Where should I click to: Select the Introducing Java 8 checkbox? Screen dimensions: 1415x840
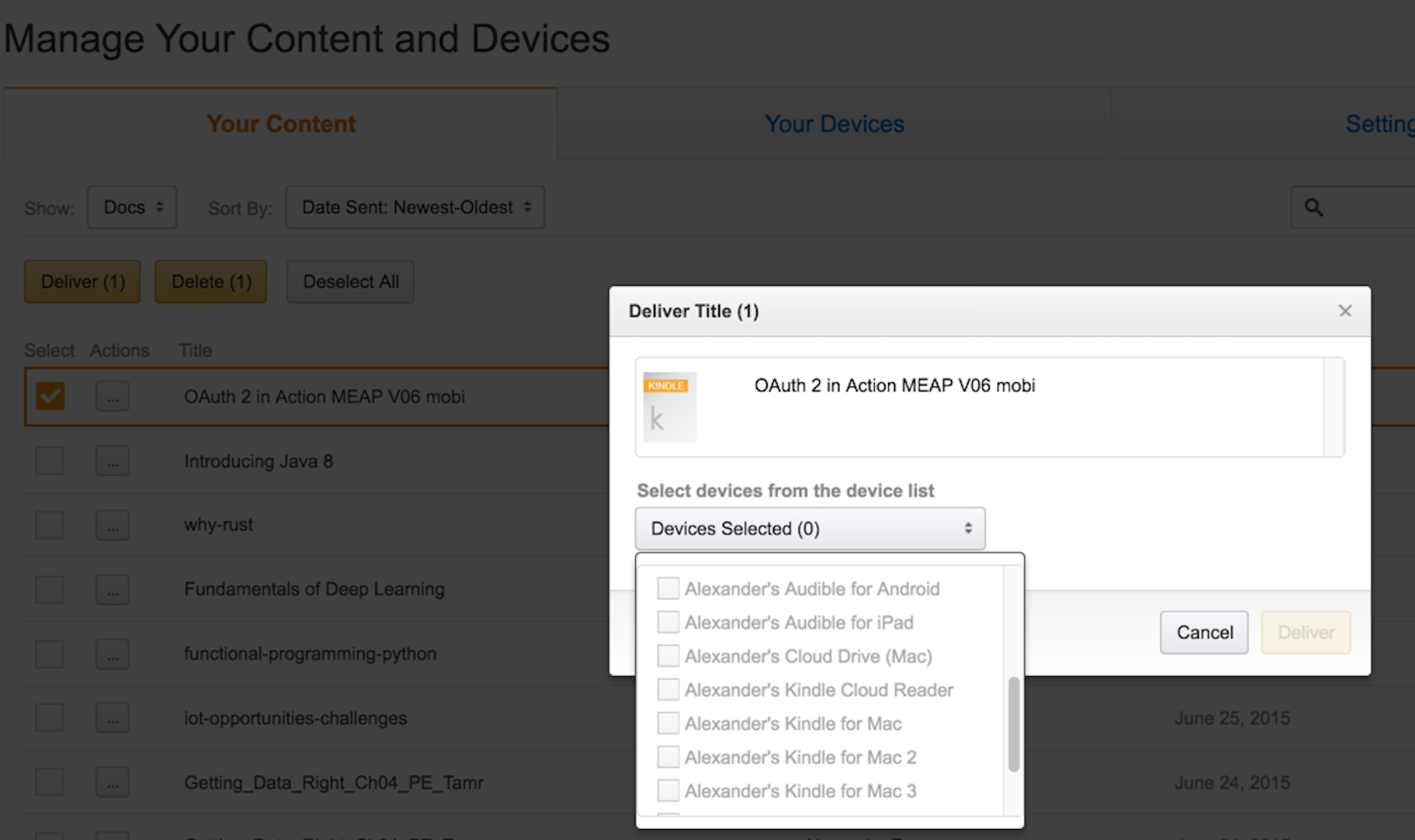(50, 460)
